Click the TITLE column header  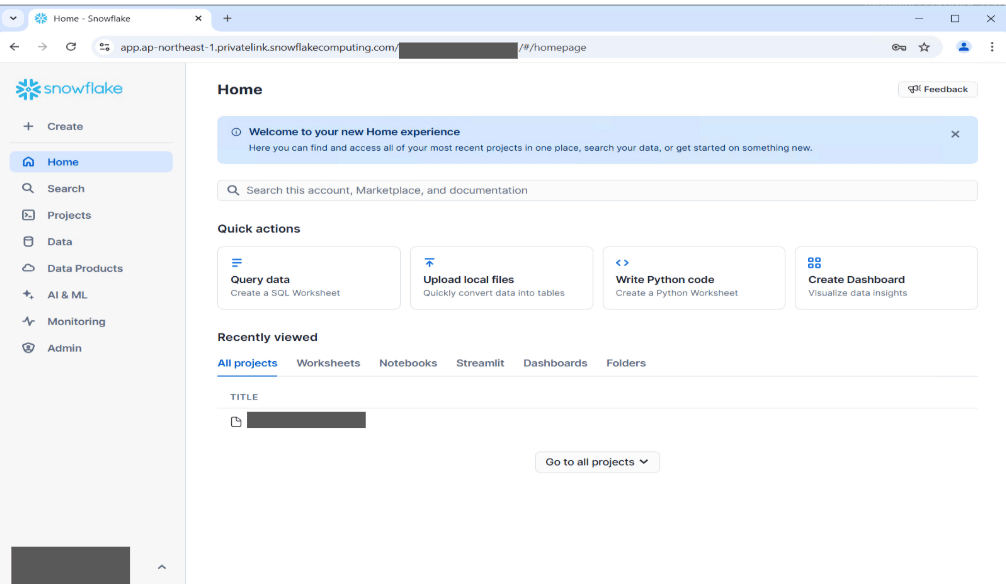(244, 397)
